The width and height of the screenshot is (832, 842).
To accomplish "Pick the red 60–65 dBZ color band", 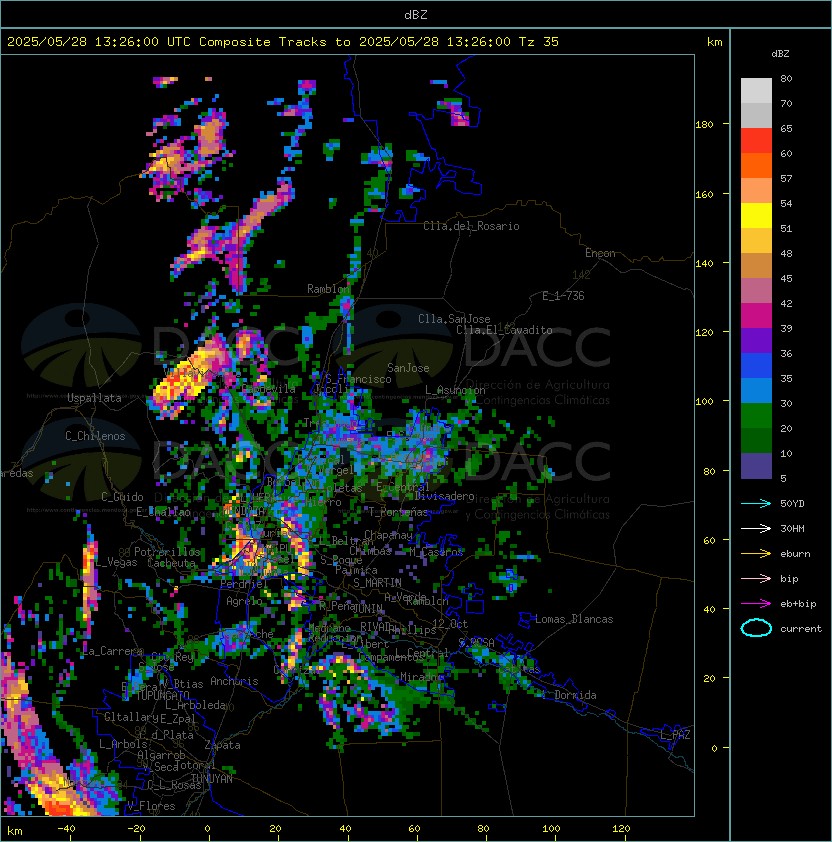I will 756,141.
